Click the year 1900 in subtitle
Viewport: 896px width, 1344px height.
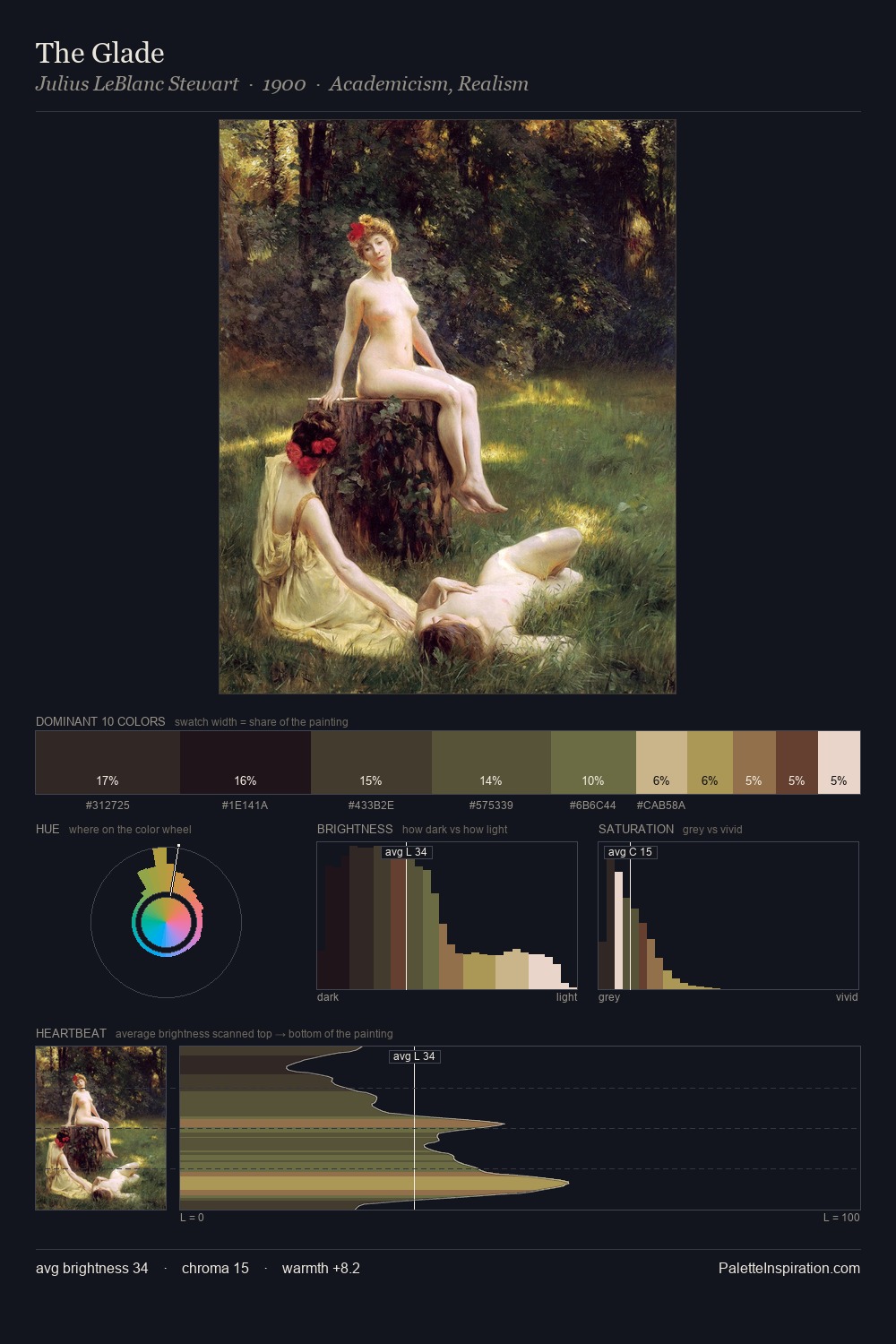tap(284, 84)
